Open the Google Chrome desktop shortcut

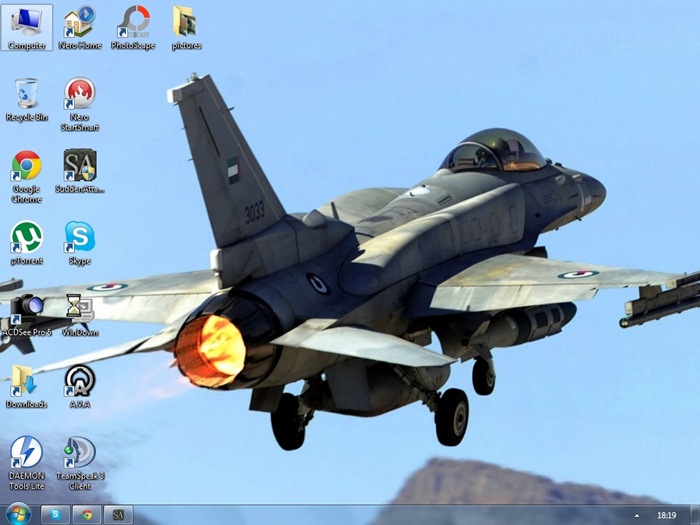coord(27,177)
